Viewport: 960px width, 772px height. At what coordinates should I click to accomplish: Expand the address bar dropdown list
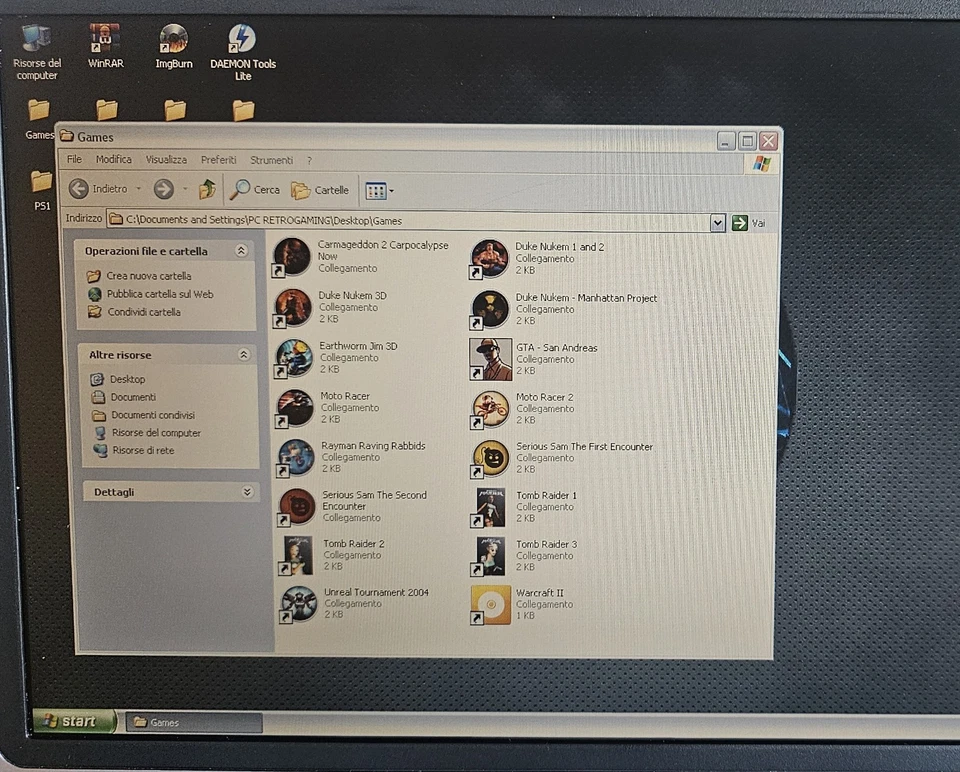coord(718,223)
